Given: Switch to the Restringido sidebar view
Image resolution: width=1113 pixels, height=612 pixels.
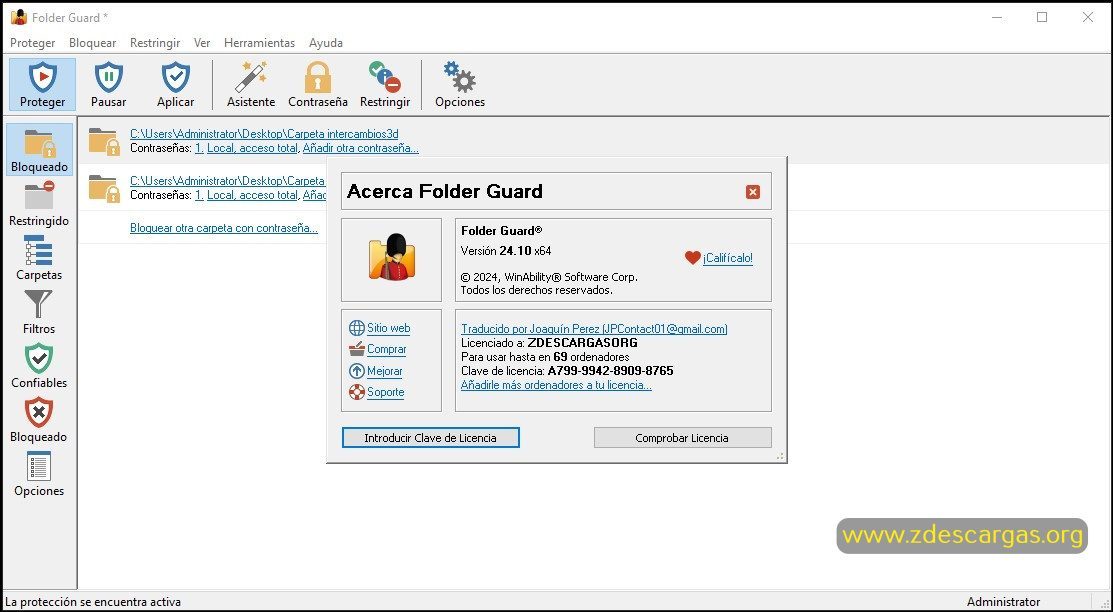Looking at the screenshot, I should pyautogui.click(x=39, y=204).
